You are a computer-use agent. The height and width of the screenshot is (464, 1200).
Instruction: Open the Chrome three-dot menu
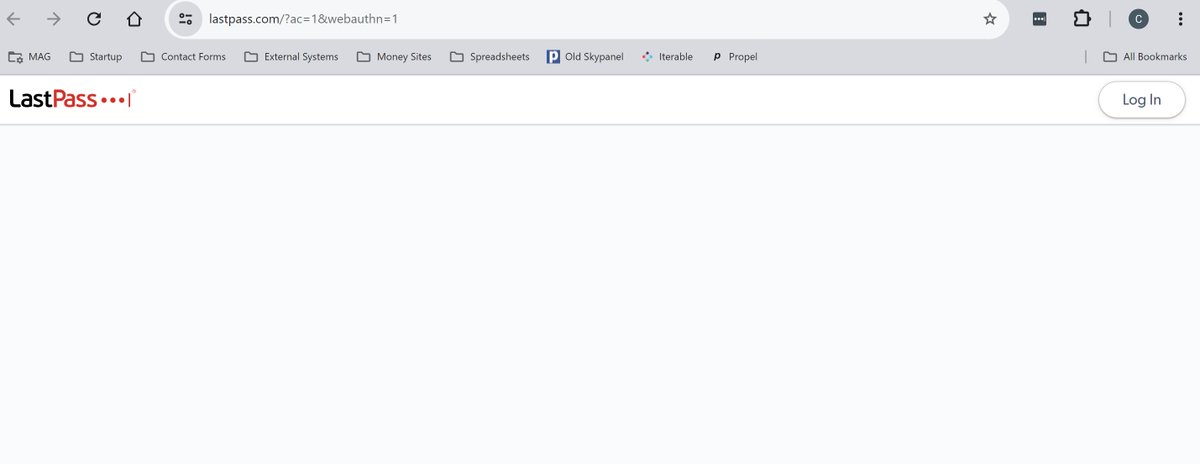tap(1180, 19)
